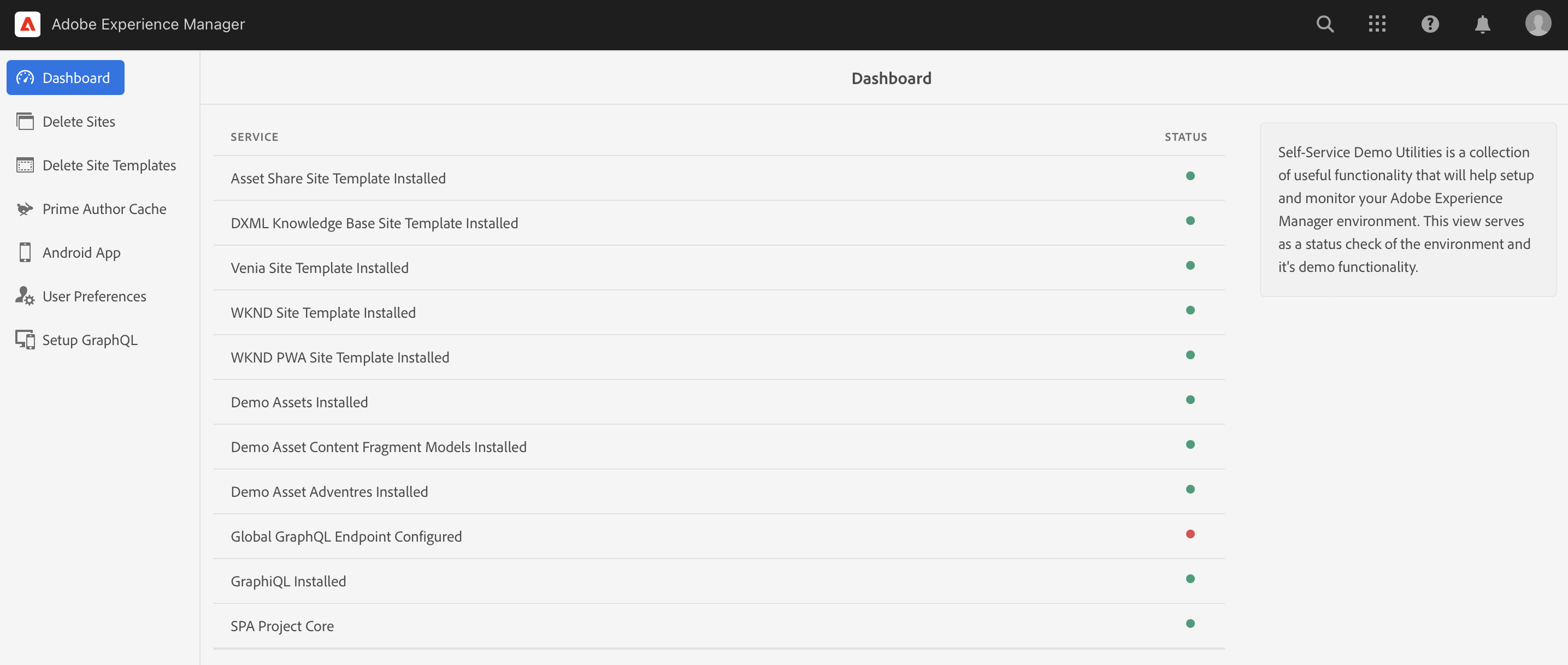Viewport: 1568px width, 665px height.
Task: Open the Delete Site Templates section
Action: coord(109,165)
